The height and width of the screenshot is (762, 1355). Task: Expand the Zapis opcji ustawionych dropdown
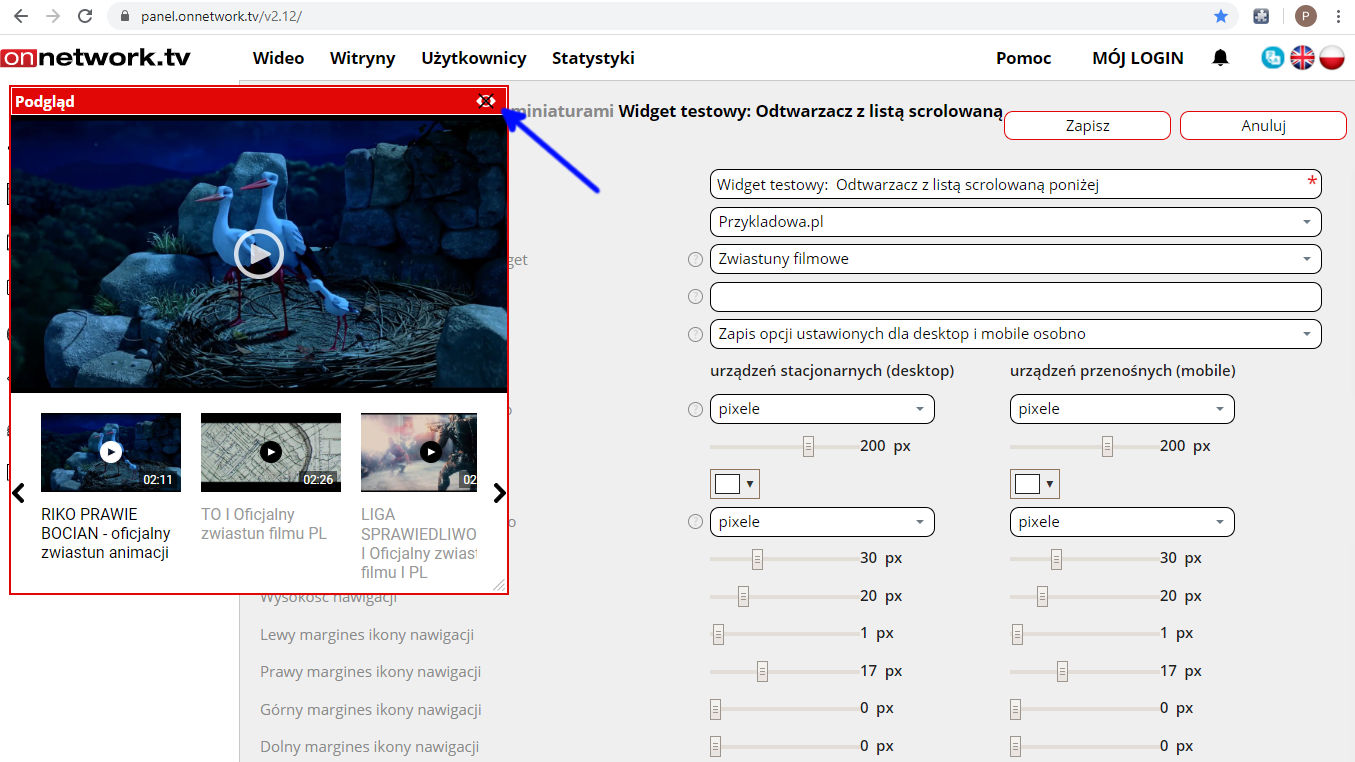1016,334
